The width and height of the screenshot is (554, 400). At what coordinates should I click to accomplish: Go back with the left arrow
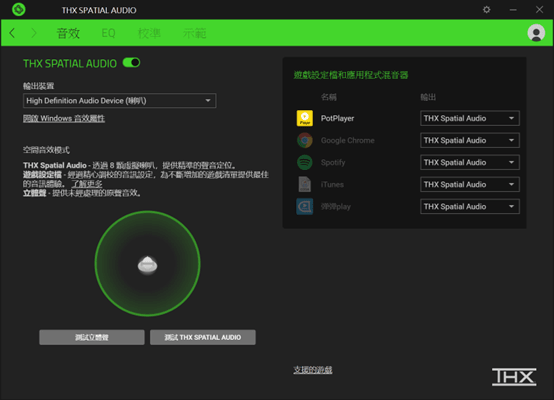pyautogui.click(x=12, y=33)
